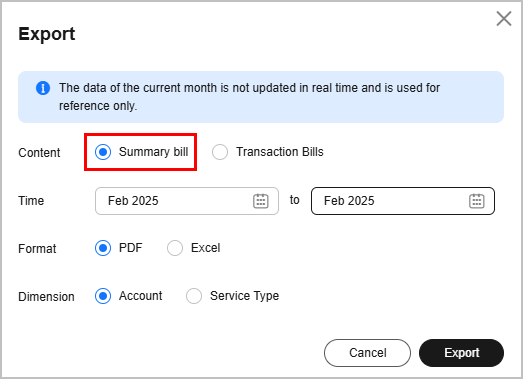Click the Summary bill label text
Screen dimensions: 523x379
pyautogui.click(x=153, y=152)
